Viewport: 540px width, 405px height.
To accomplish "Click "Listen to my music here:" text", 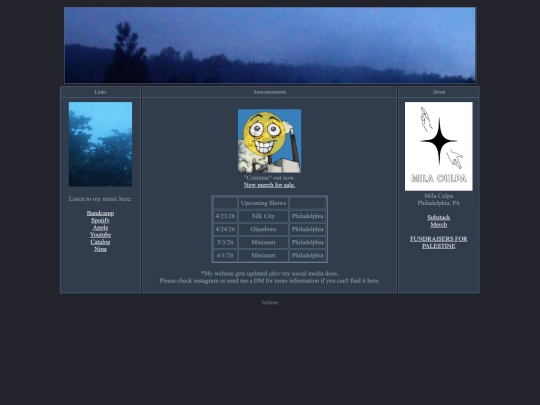I will click(x=100, y=199).
